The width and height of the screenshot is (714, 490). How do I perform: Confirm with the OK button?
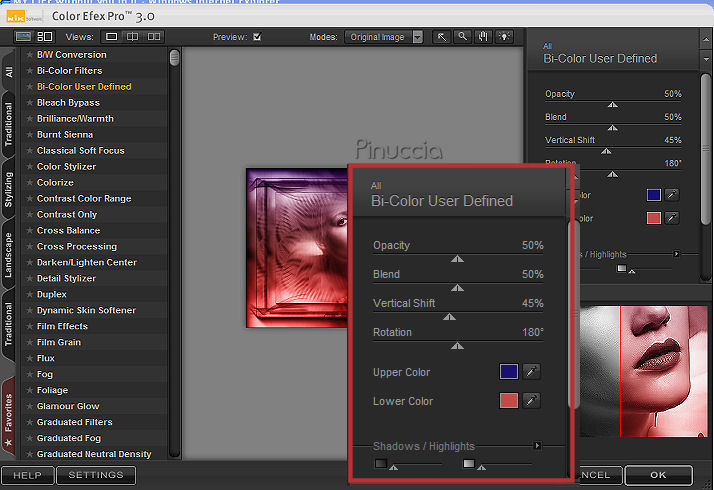coord(658,475)
